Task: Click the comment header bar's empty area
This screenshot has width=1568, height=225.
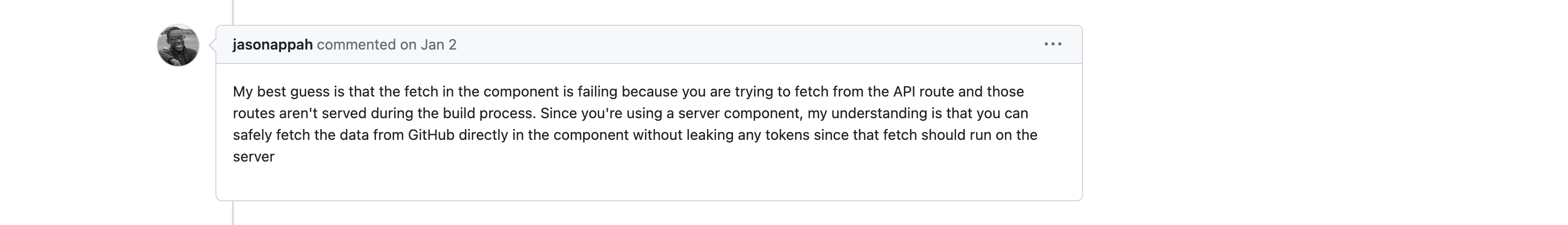Action: (x=730, y=45)
